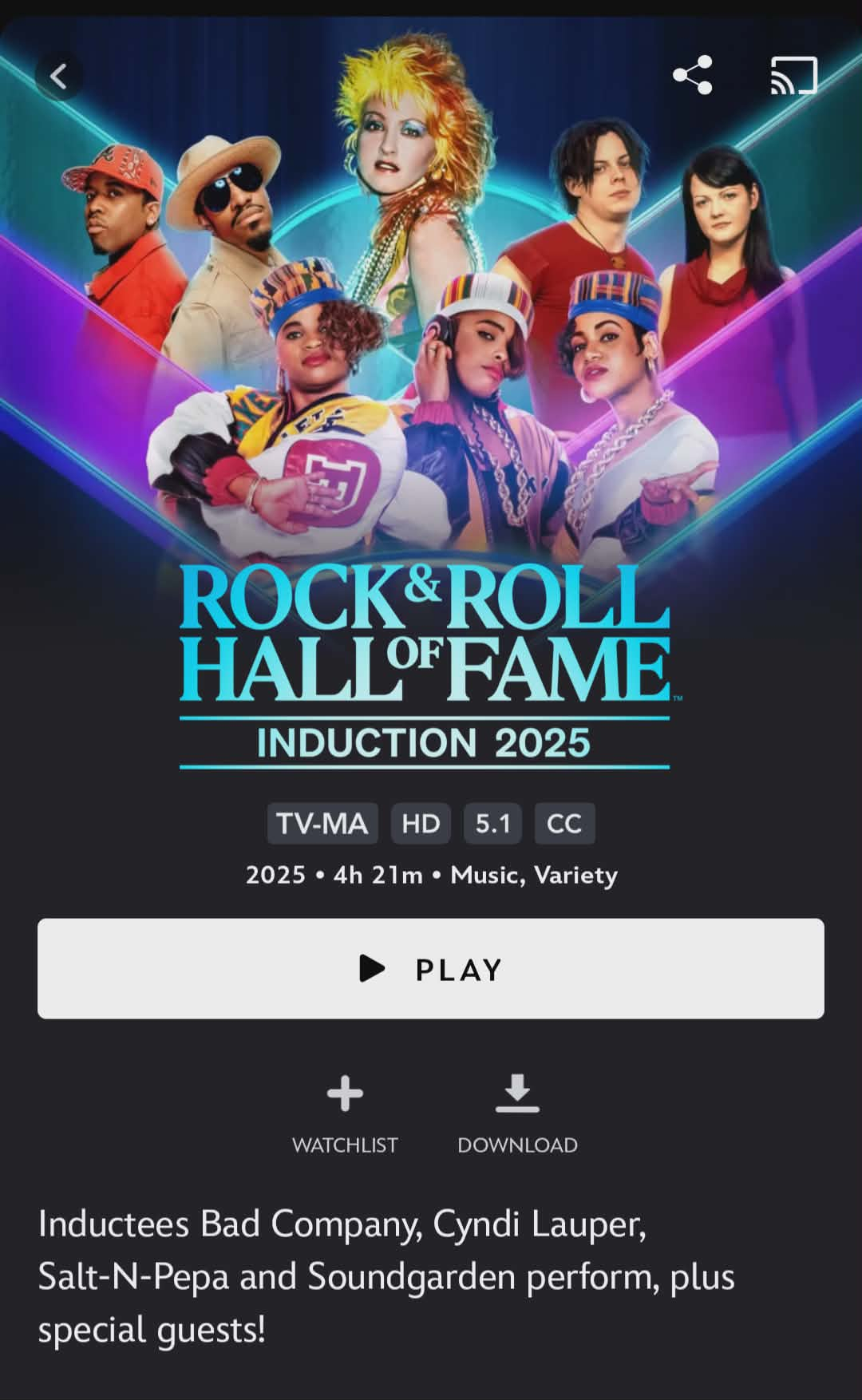This screenshot has height=1400, width=862.
Task: Tap the Music, Variety genre text
Action: (x=534, y=876)
